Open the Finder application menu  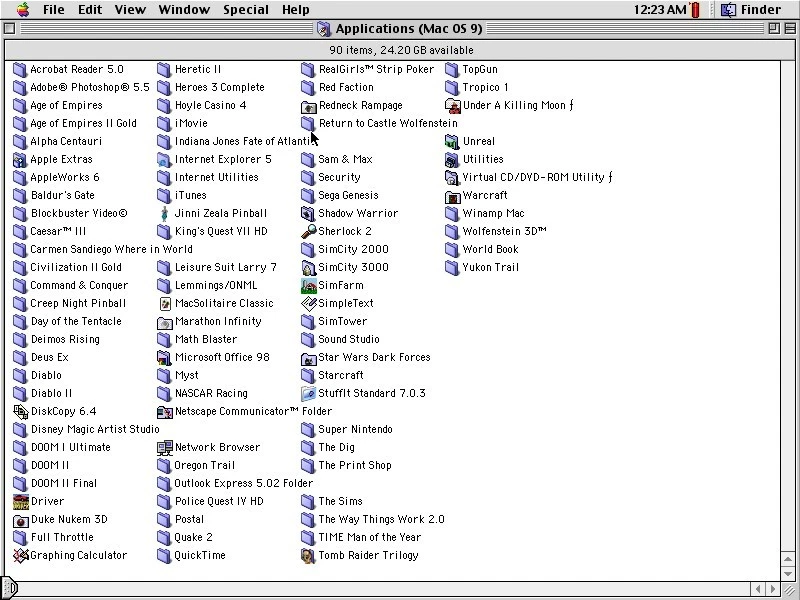751,9
